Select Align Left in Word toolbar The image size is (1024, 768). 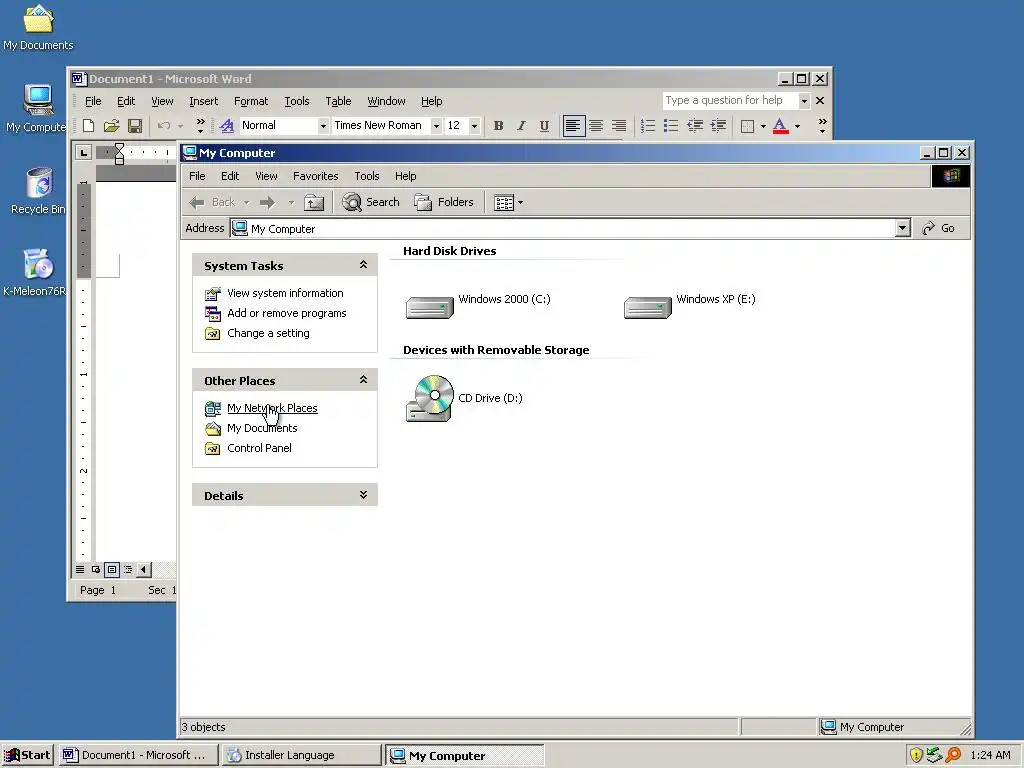pyautogui.click(x=573, y=125)
